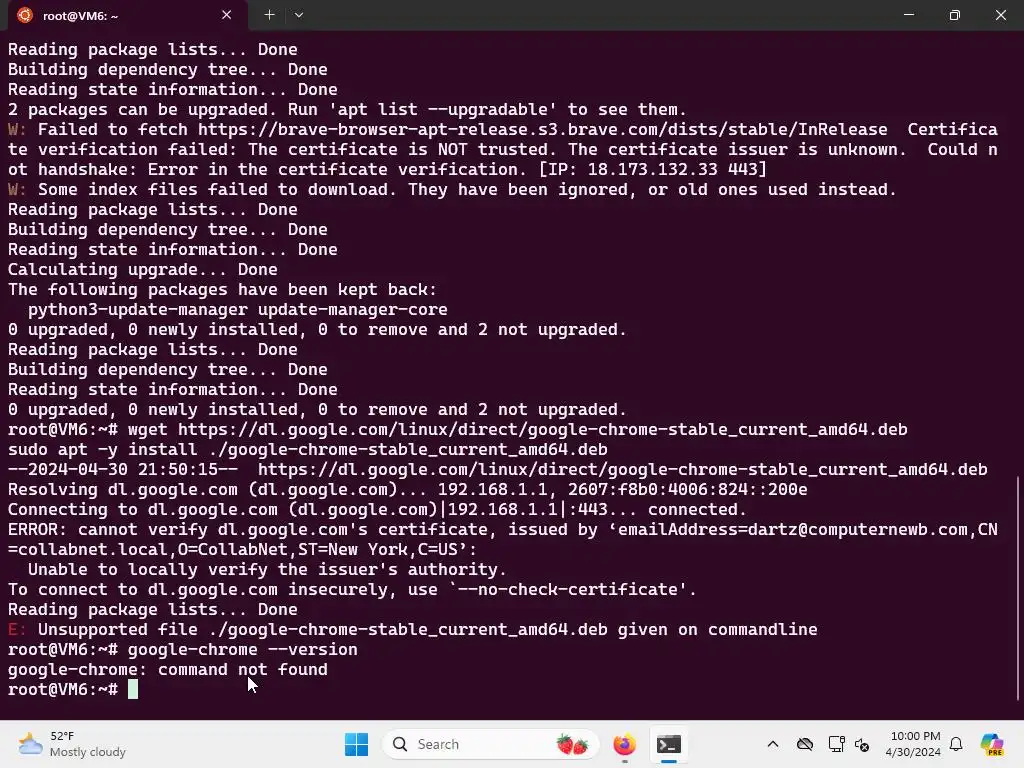Click the '--2024-04-30 21:50:15--' timestamp line

[x=498, y=469]
